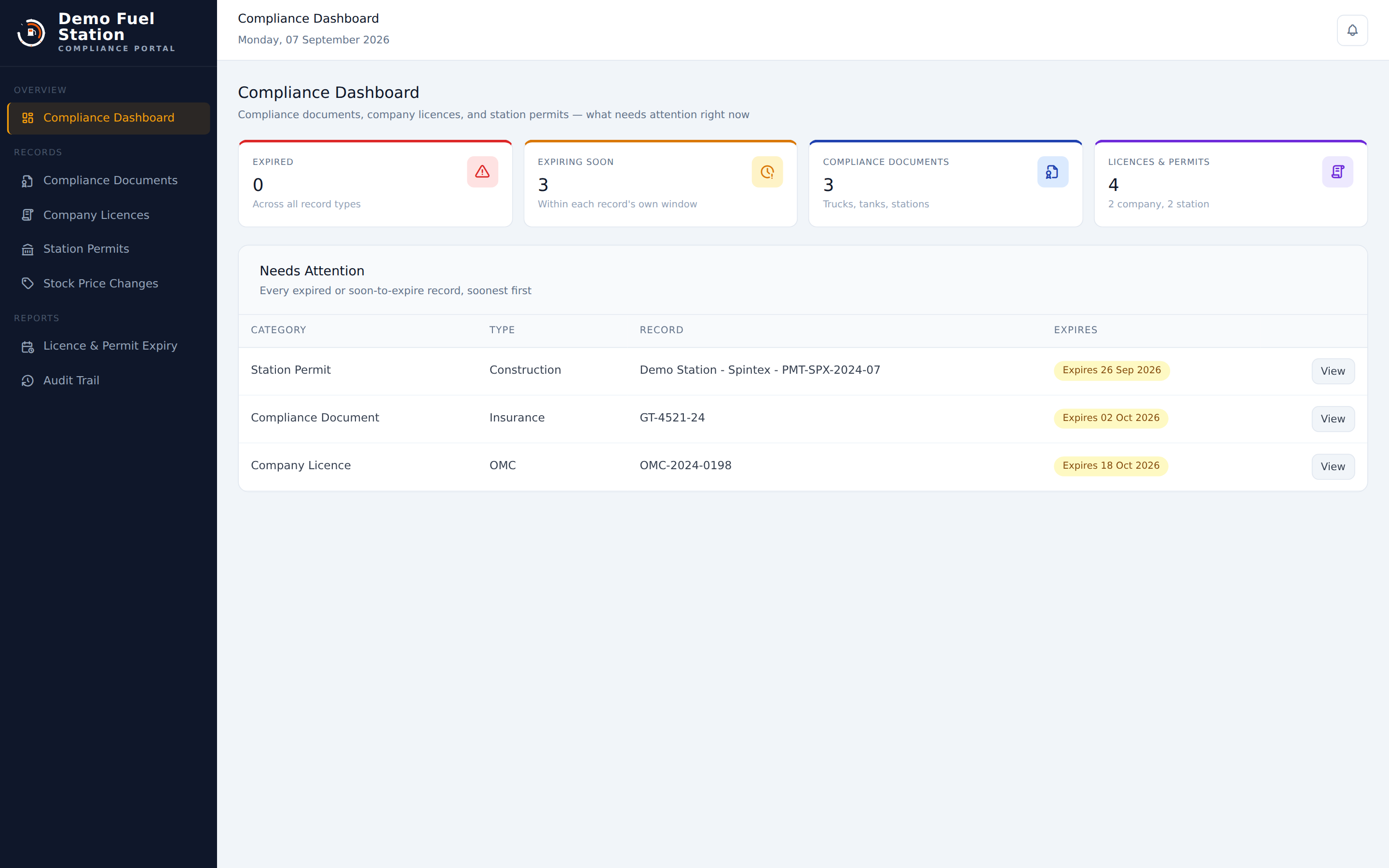Open Compliance Dashboard in the sidebar

[x=109, y=118]
